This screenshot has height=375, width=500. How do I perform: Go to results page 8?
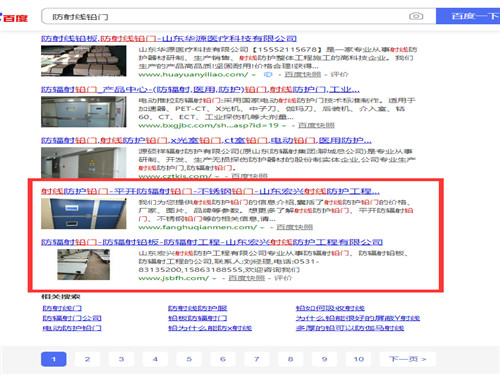(x=291, y=359)
